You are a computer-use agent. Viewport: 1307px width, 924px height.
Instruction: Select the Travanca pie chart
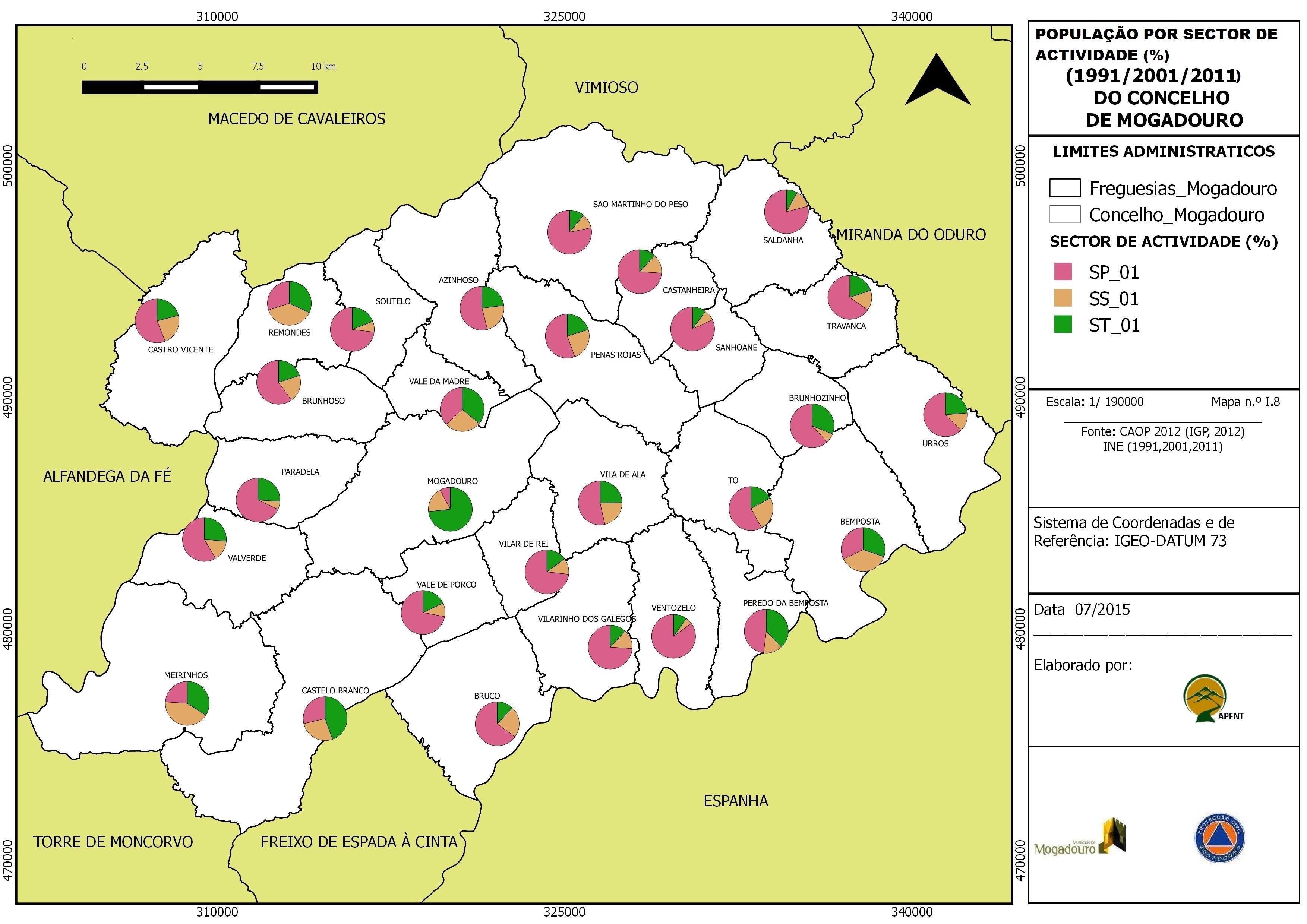coord(849,298)
